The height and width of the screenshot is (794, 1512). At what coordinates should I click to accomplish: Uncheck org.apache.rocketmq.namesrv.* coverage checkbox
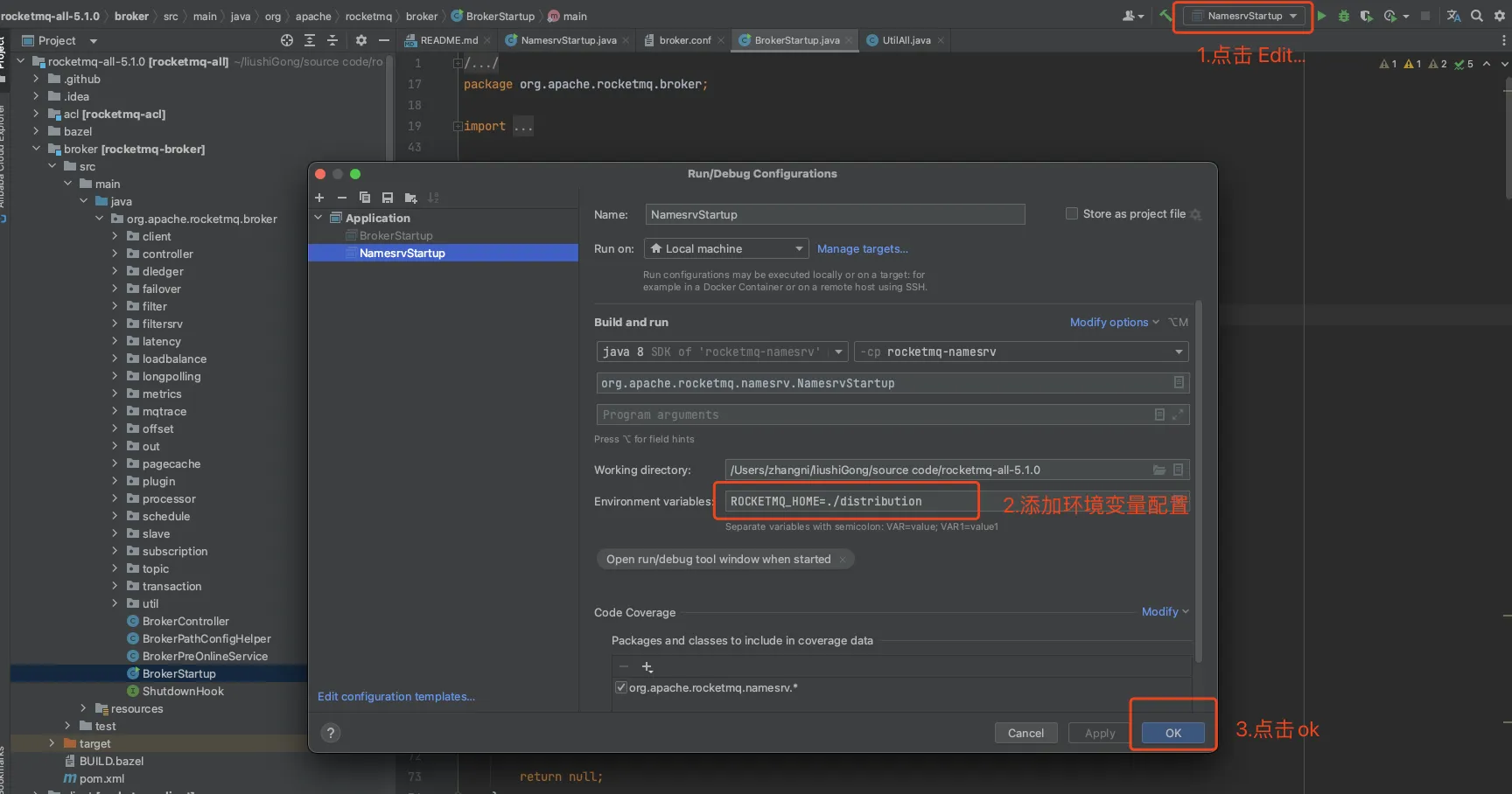pos(621,688)
